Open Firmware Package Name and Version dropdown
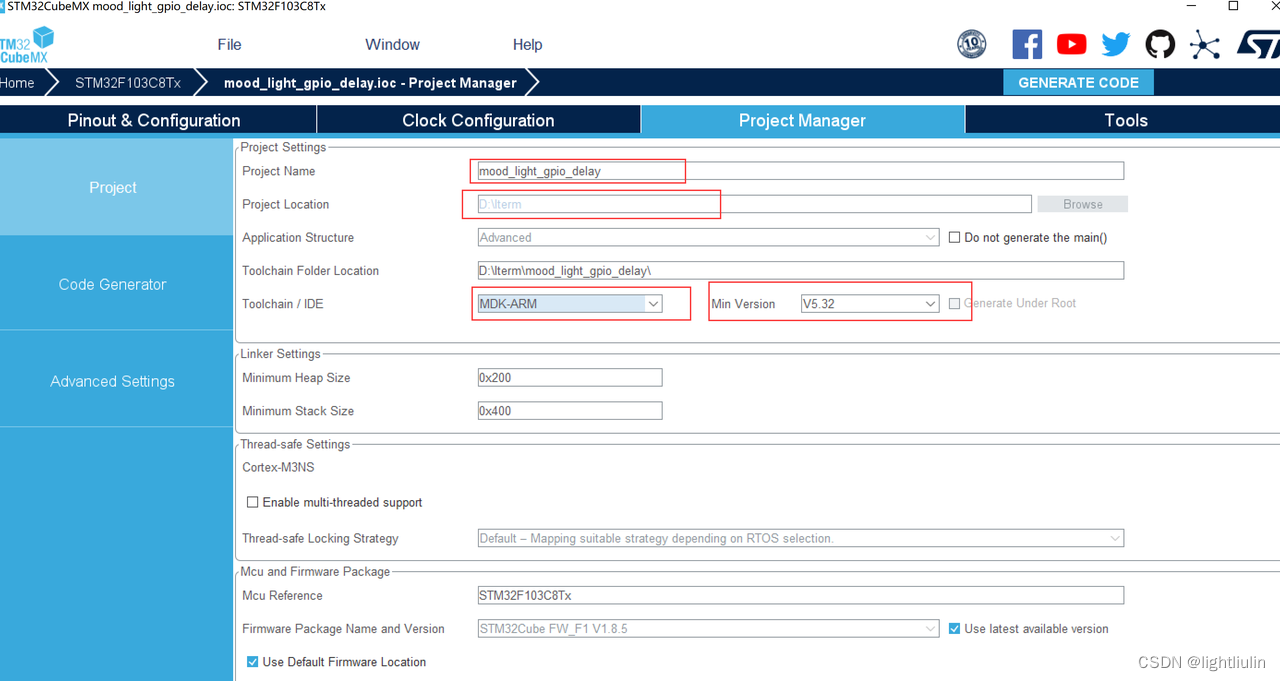This screenshot has height=681, width=1280. [x=708, y=628]
